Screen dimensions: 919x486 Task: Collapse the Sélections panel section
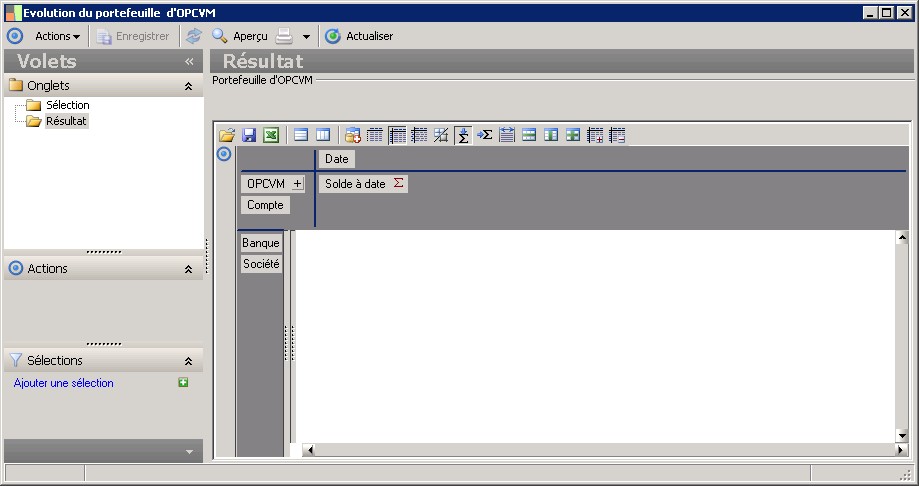(188, 361)
